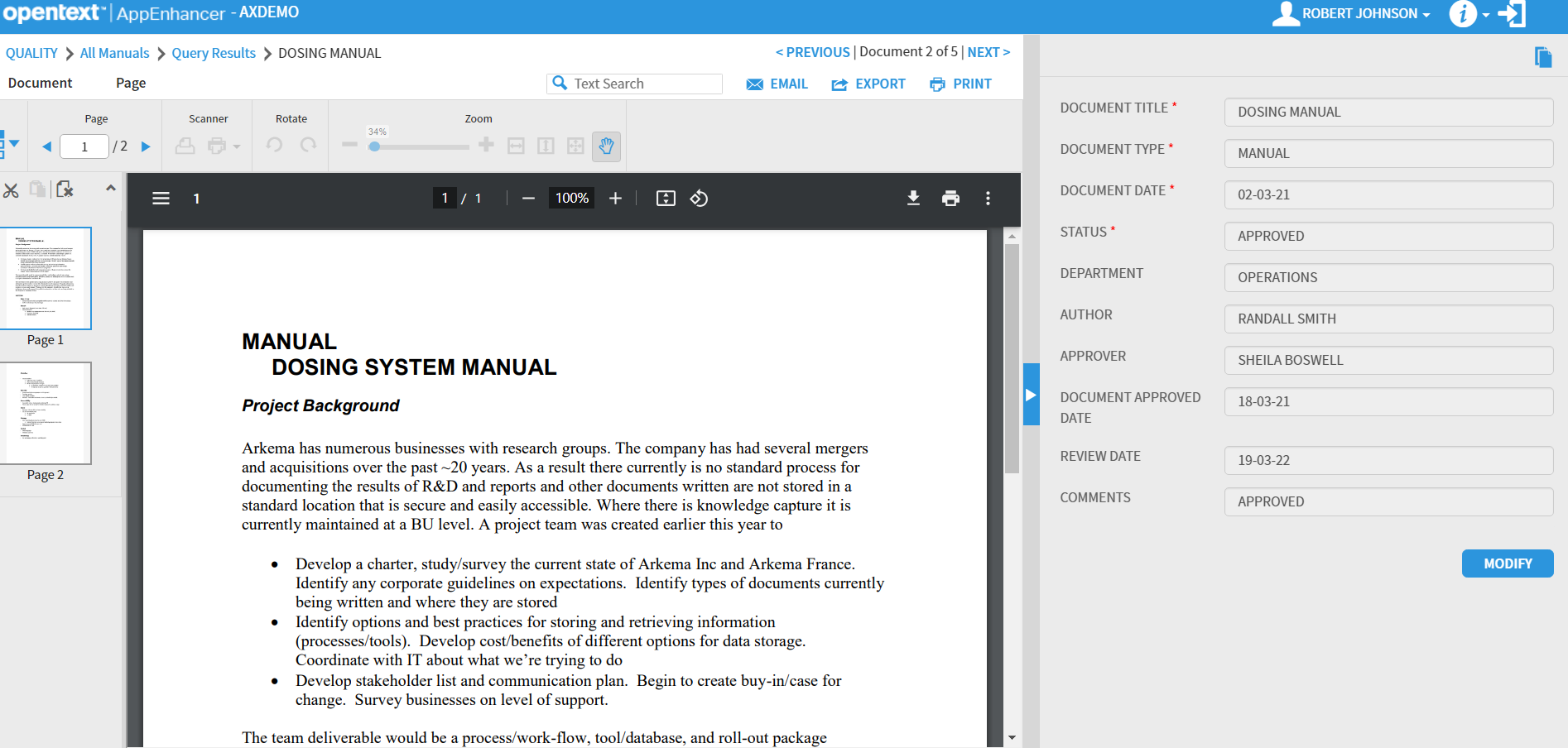Adjust the Zoom slider
Viewport: 1568px width, 748px height.
377,146
